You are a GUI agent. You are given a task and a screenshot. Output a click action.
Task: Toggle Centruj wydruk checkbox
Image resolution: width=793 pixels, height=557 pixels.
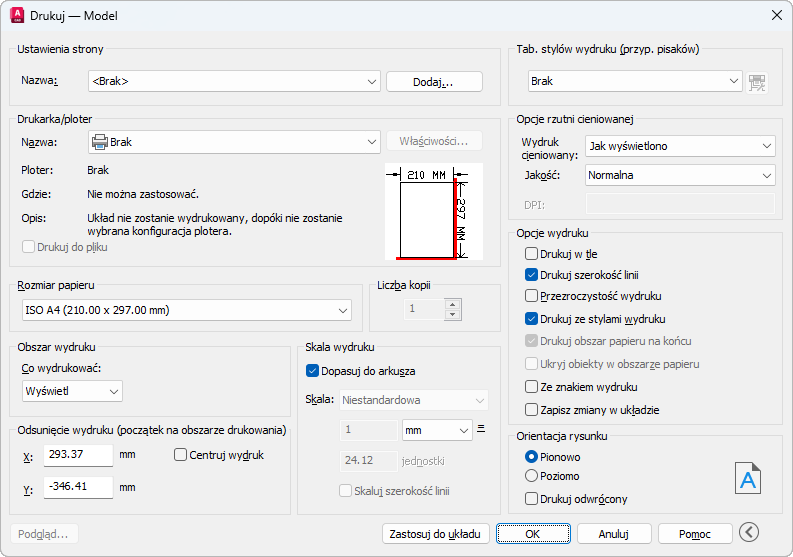coord(181,455)
